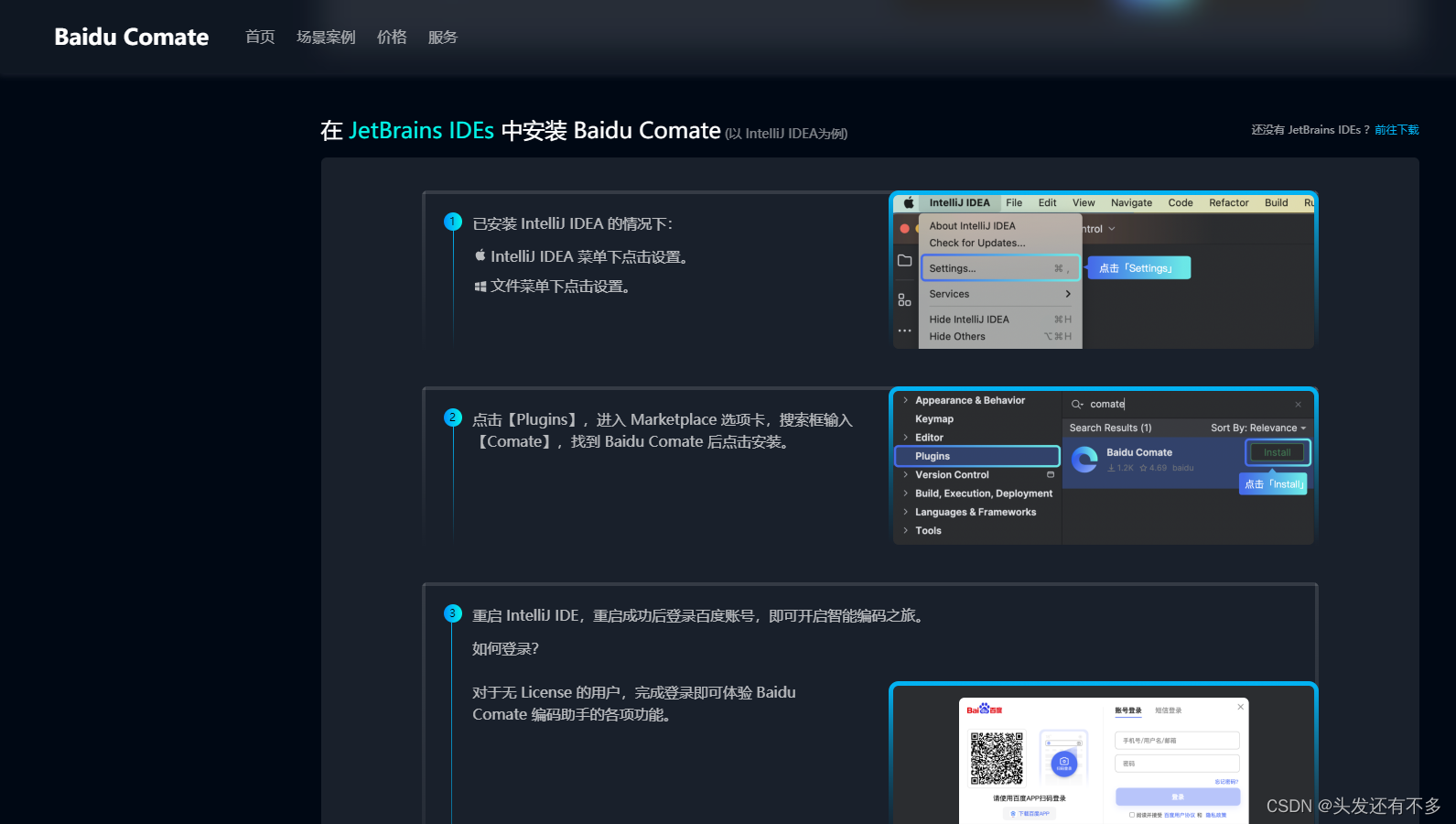Screen dimensions: 1456x824
Task: Expand the Version Control settings node
Action: click(x=906, y=475)
